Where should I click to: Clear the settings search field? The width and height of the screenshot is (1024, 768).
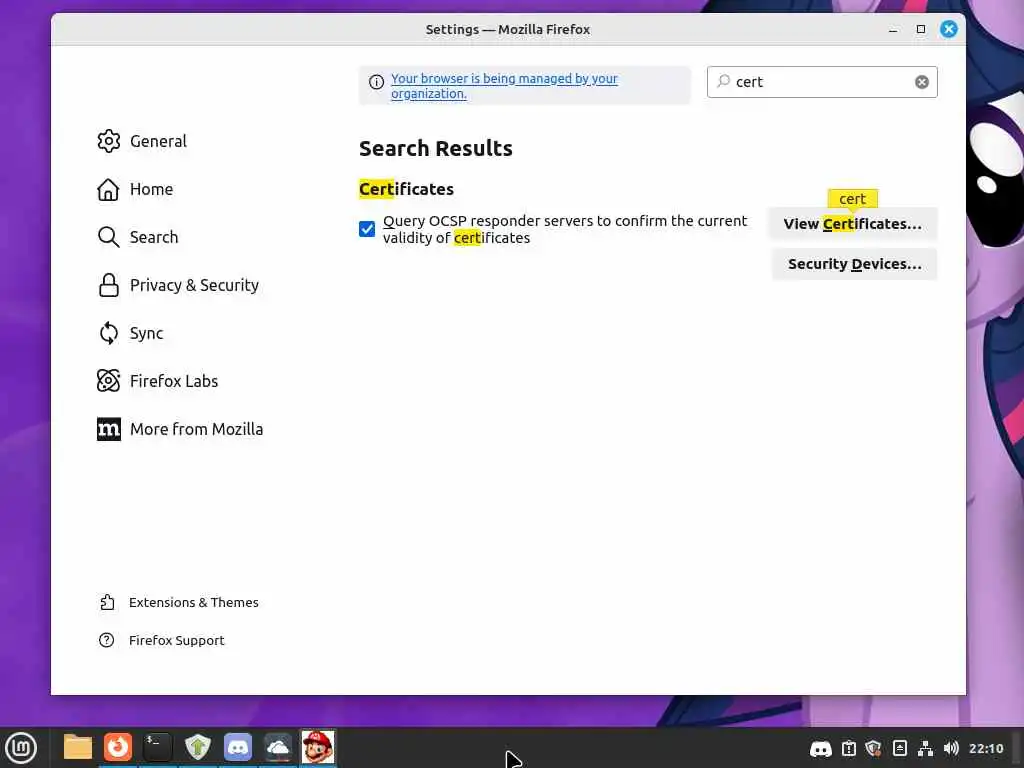click(921, 82)
